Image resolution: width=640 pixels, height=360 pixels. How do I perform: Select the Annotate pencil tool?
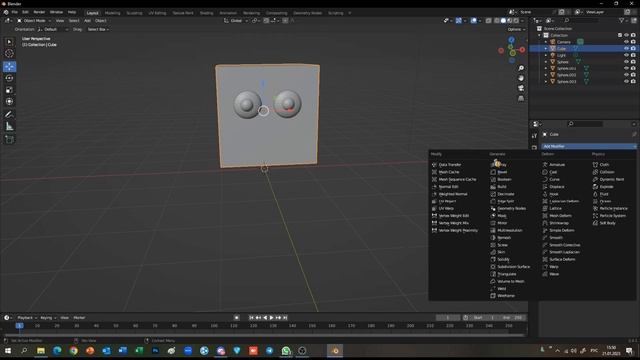coord(9,115)
